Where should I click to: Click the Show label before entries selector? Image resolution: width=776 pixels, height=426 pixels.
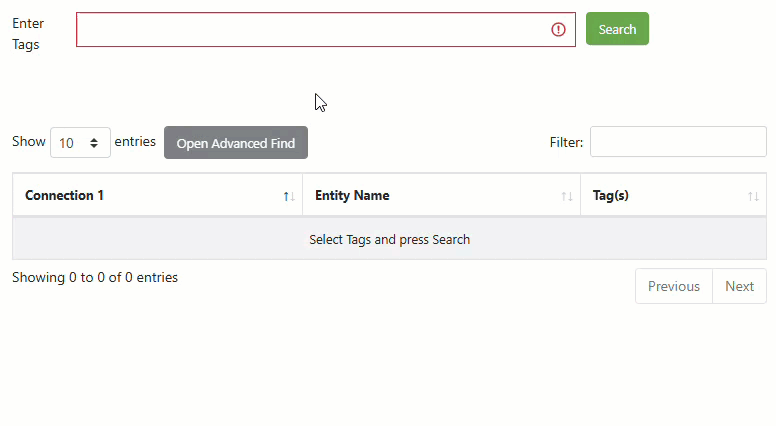[29, 142]
